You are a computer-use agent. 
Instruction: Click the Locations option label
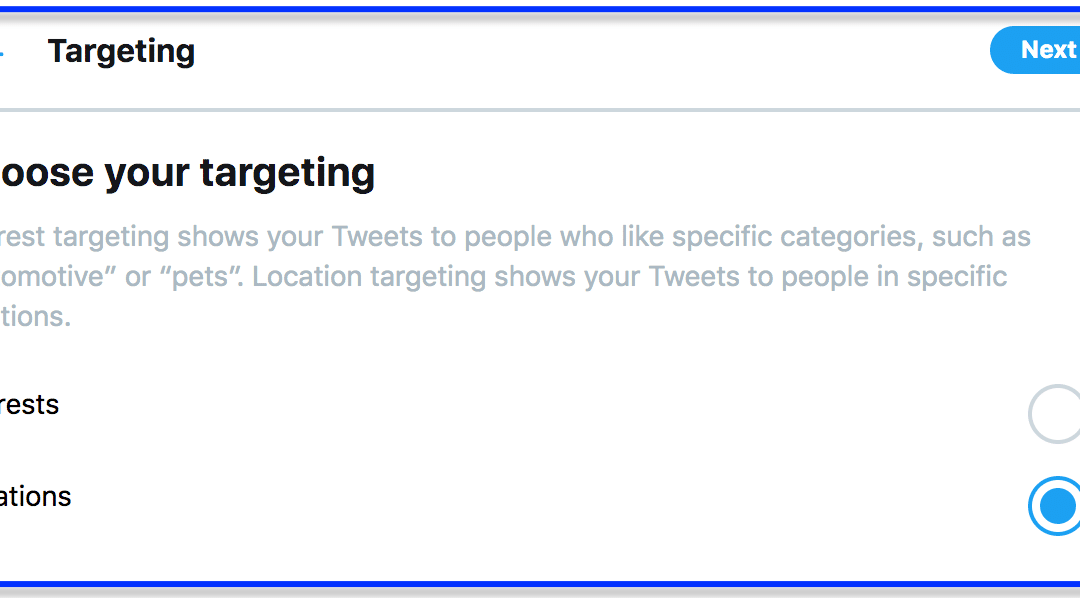(x=35, y=496)
